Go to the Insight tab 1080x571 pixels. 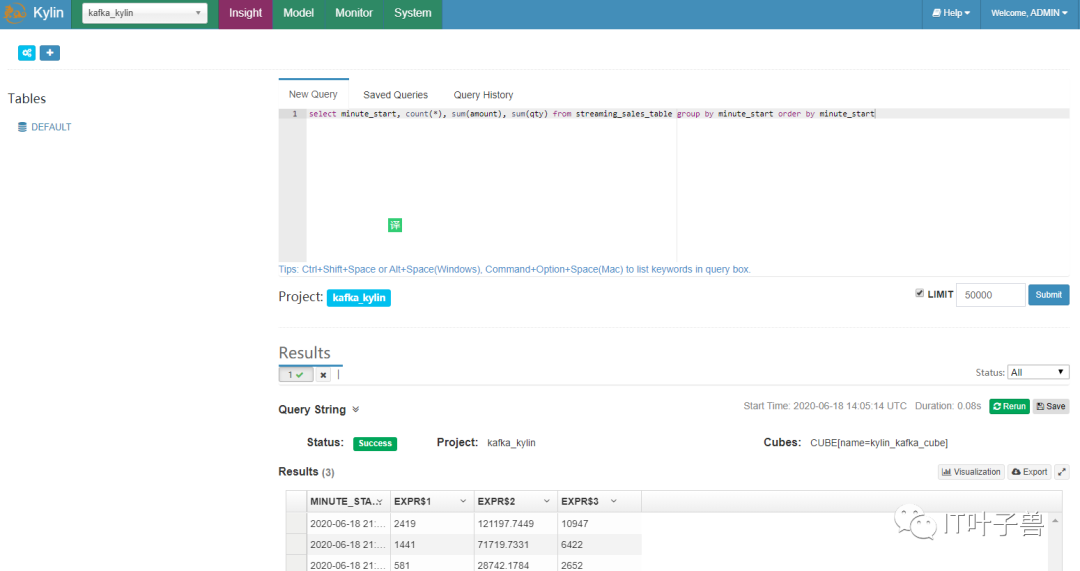click(x=245, y=13)
